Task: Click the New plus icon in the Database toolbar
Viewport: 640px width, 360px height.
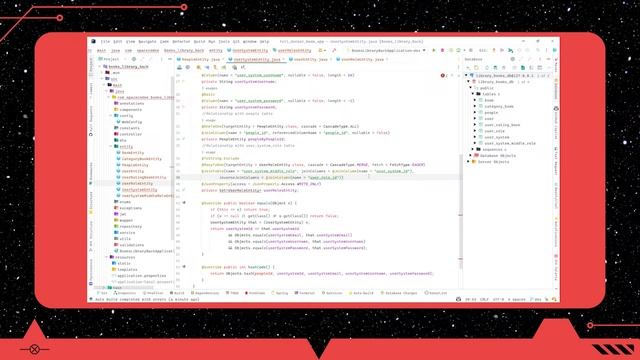Action: [x=468, y=67]
